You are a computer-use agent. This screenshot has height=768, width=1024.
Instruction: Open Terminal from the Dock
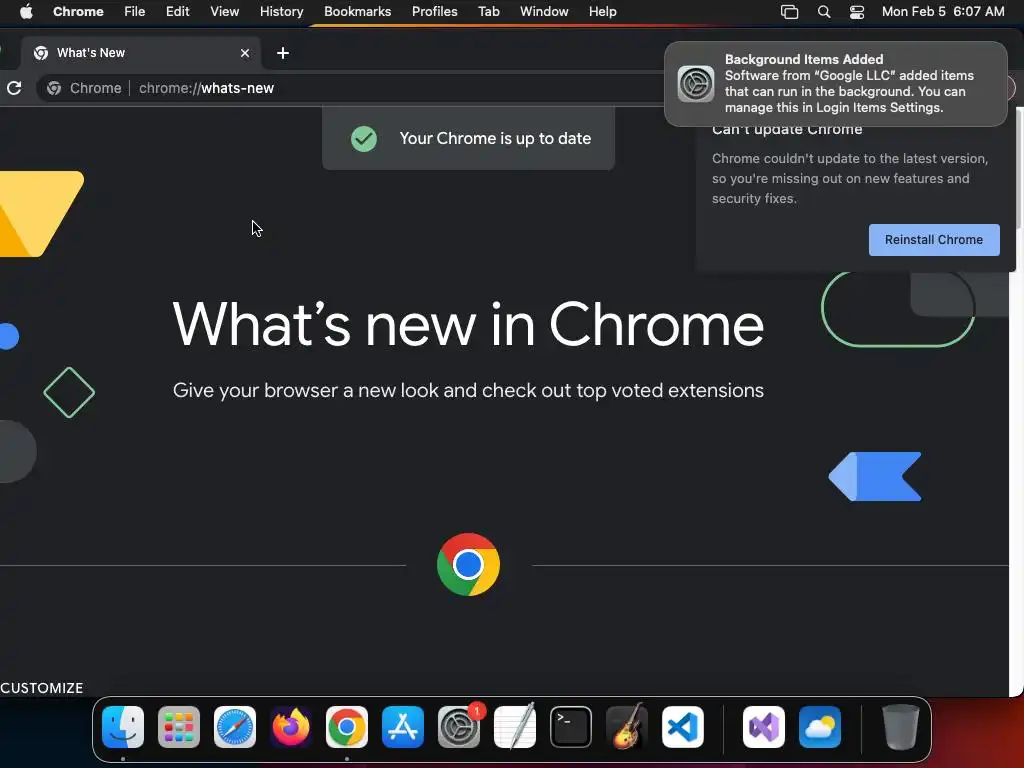(x=571, y=727)
